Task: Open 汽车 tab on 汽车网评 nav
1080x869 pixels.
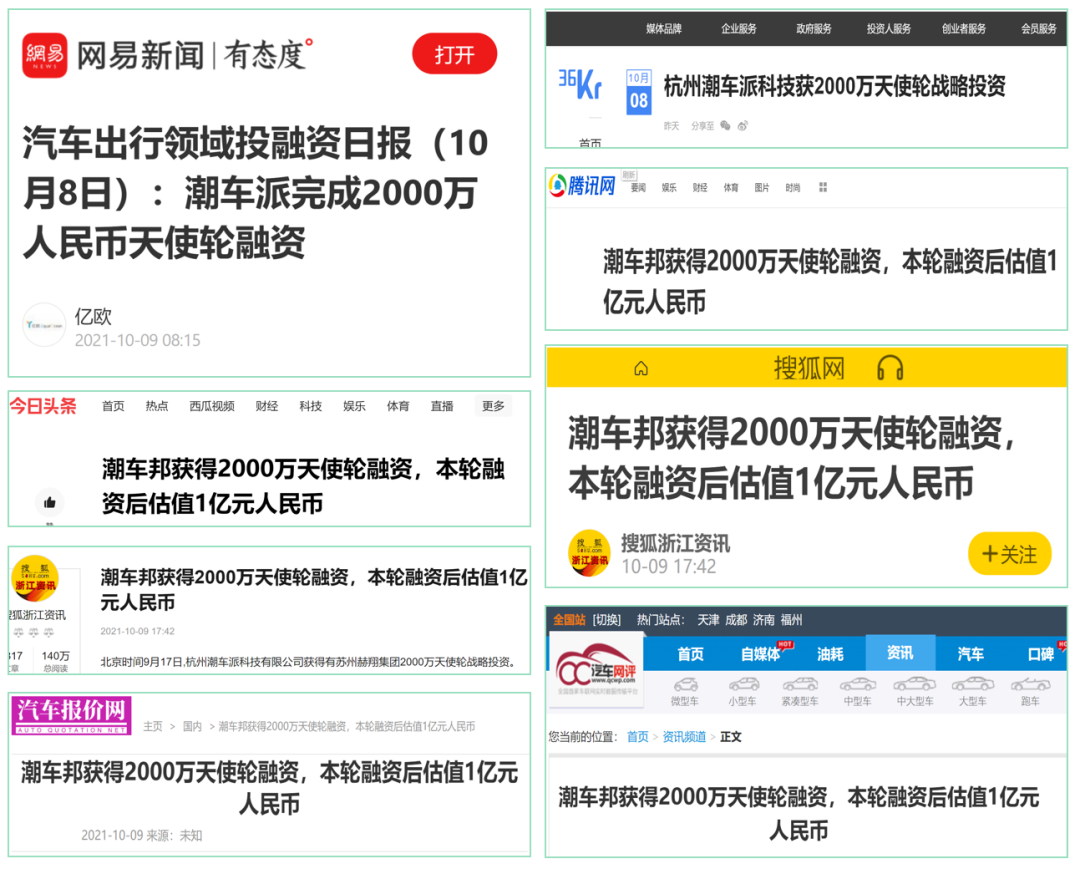Action: 970,653
